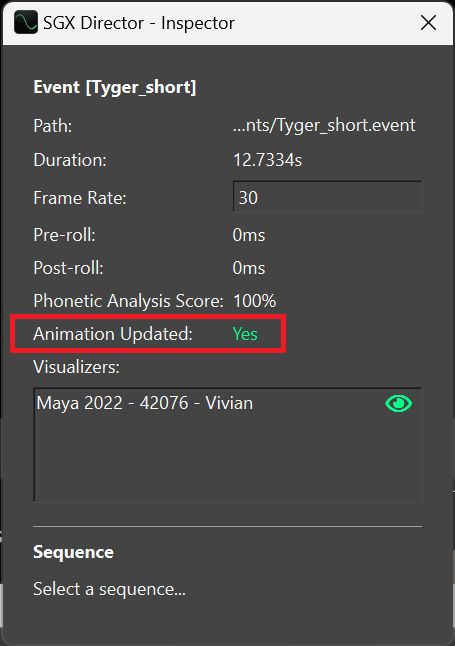Viewport: 455px width, 646px height.
Task: Click the Phonetic Analysis Score label
Action: 128,301
